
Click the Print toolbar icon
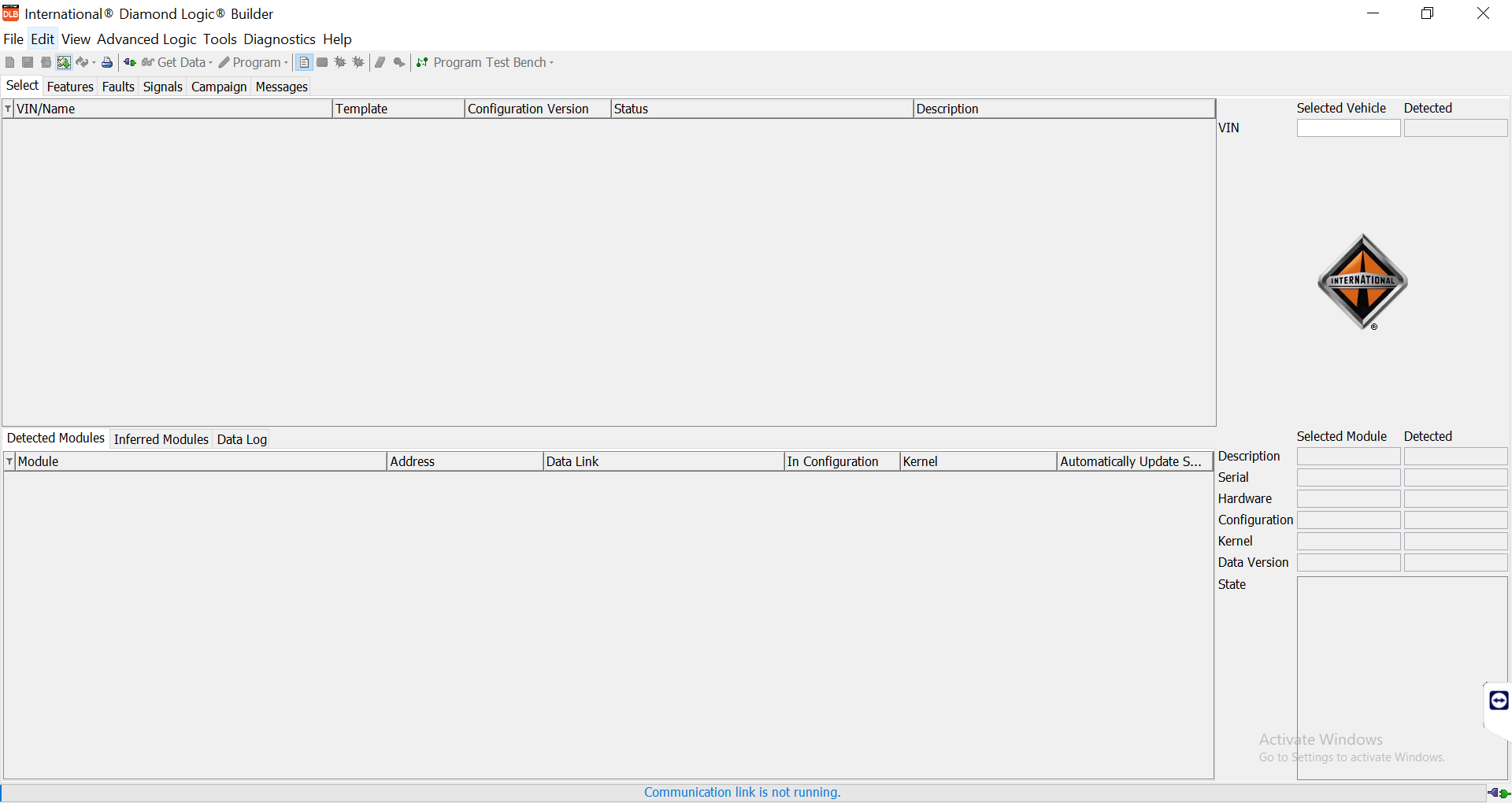point(107,62)
